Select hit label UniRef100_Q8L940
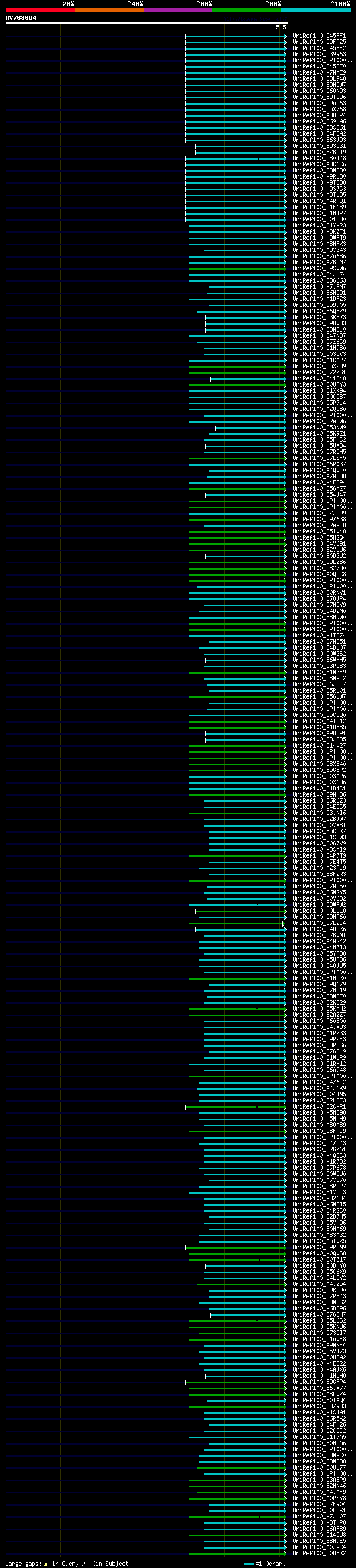This screenshot has width=356, height=1568. point(319,78)
